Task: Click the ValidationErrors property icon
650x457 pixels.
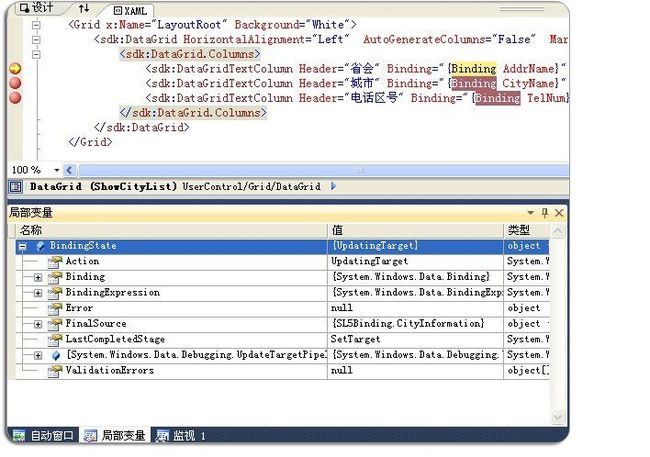Action: click(x=54, y=371)
